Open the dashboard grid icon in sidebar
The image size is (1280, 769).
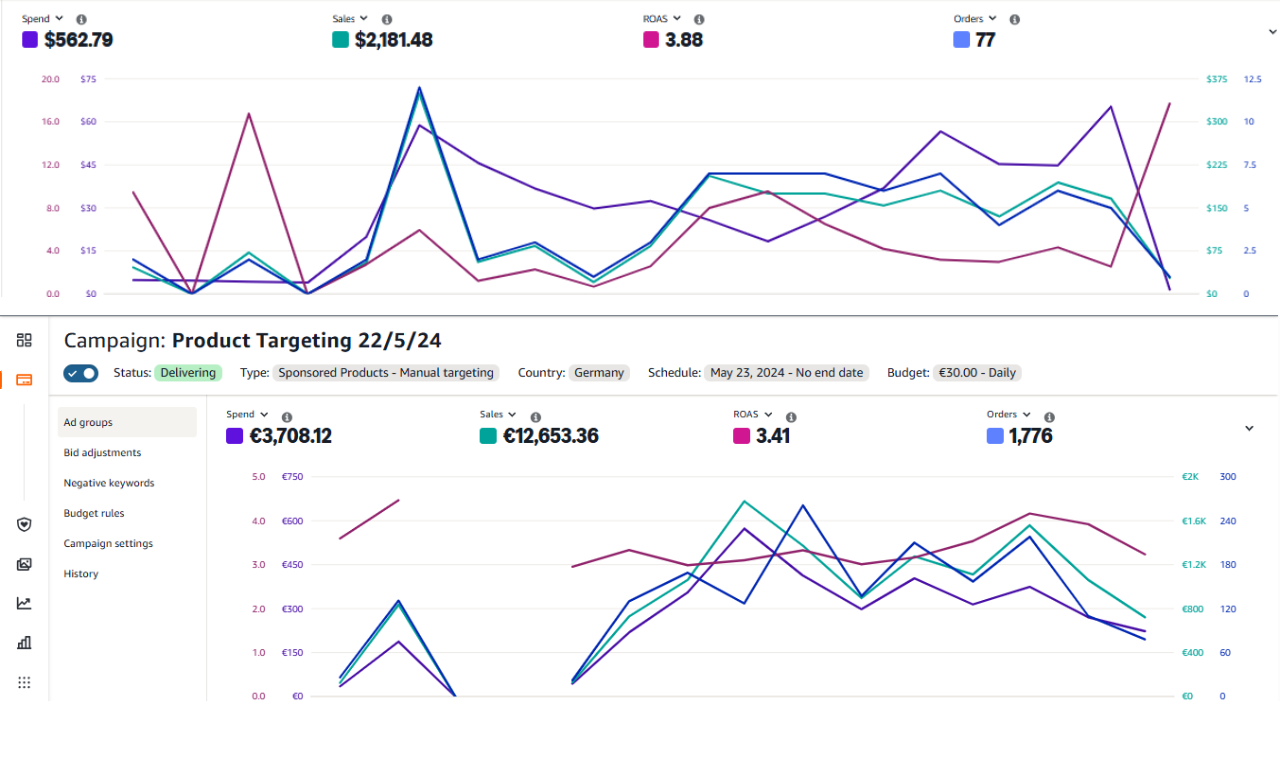24,340
